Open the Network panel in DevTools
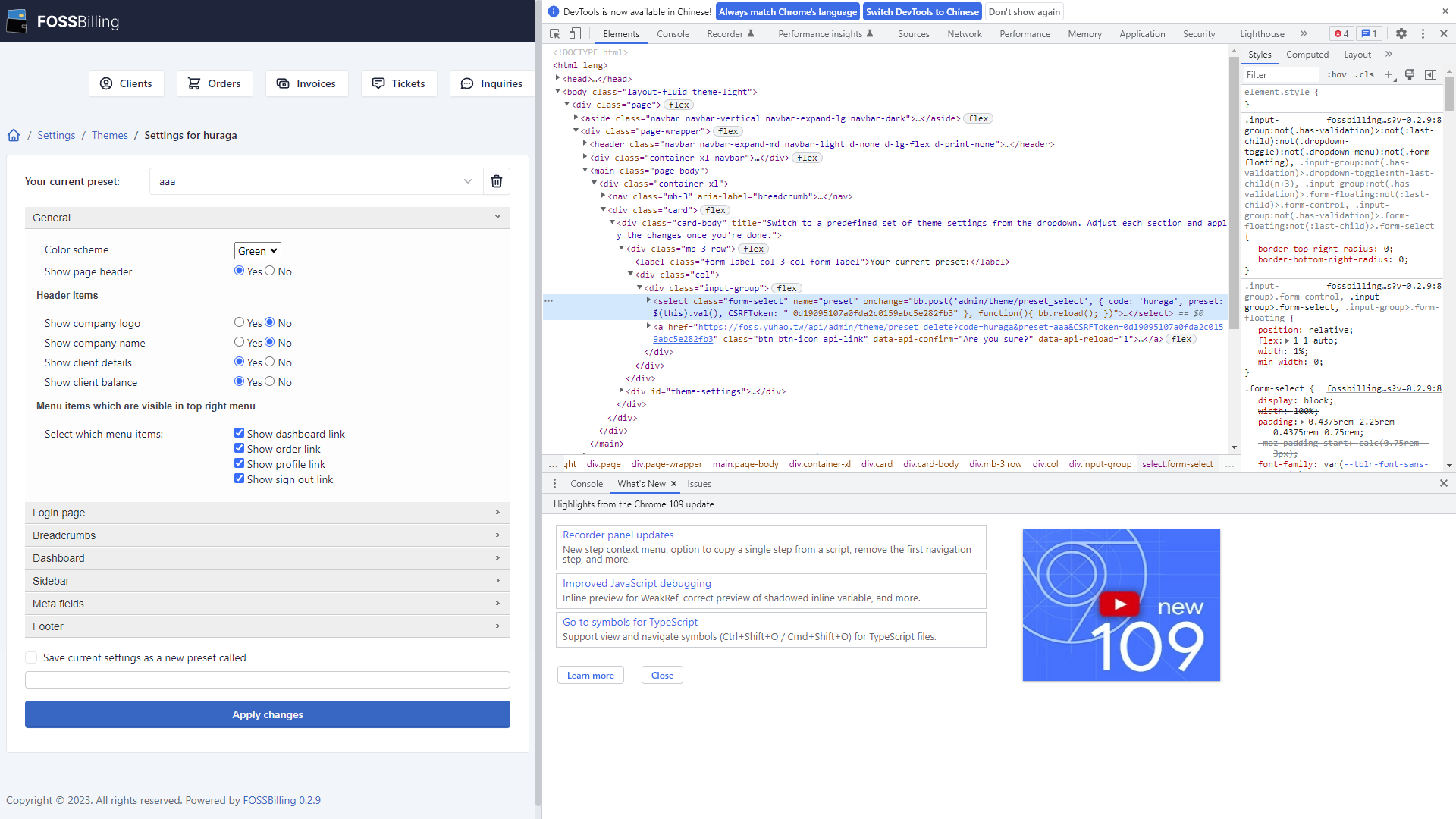This screenshot has width=1456, height=819. [x=964, y=33]
